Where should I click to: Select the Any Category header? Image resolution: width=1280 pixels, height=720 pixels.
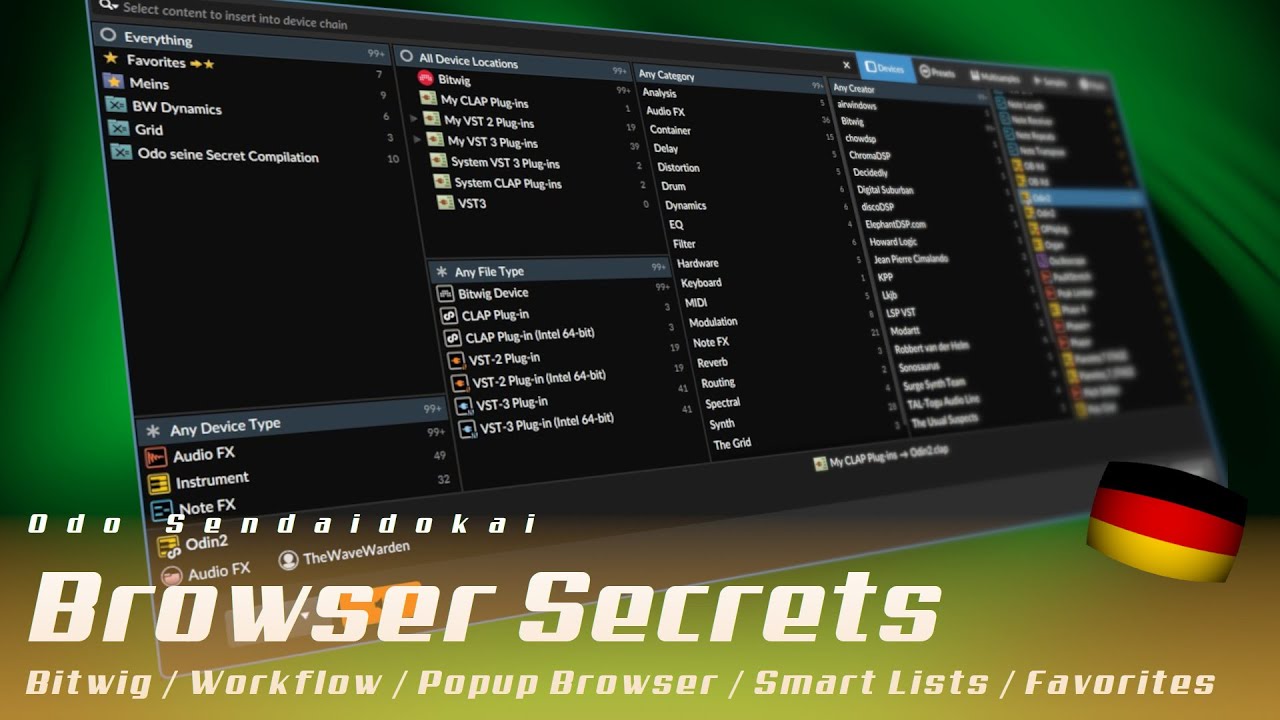coord(733,79)
